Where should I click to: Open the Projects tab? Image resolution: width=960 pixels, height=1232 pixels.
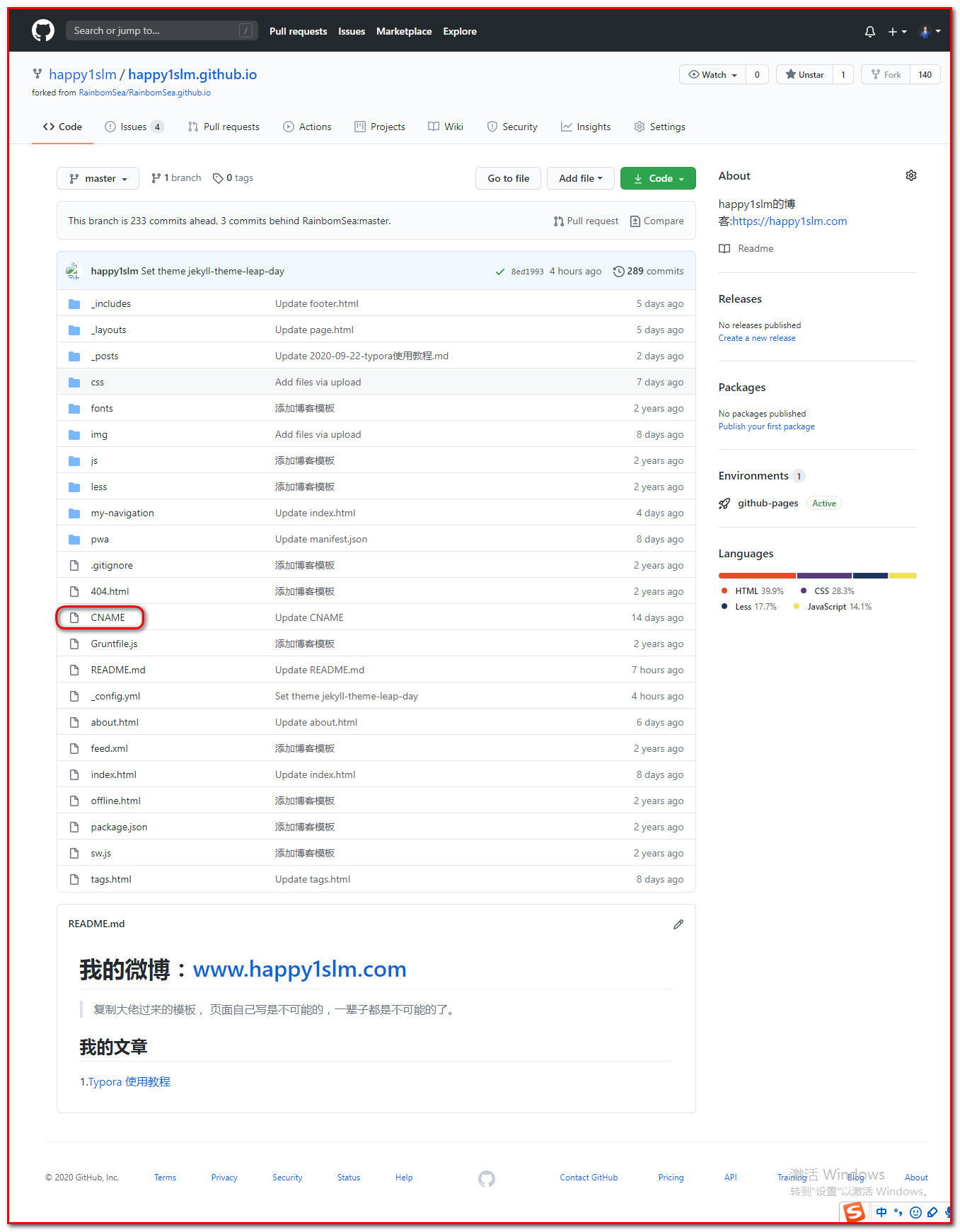click(380, 127)
